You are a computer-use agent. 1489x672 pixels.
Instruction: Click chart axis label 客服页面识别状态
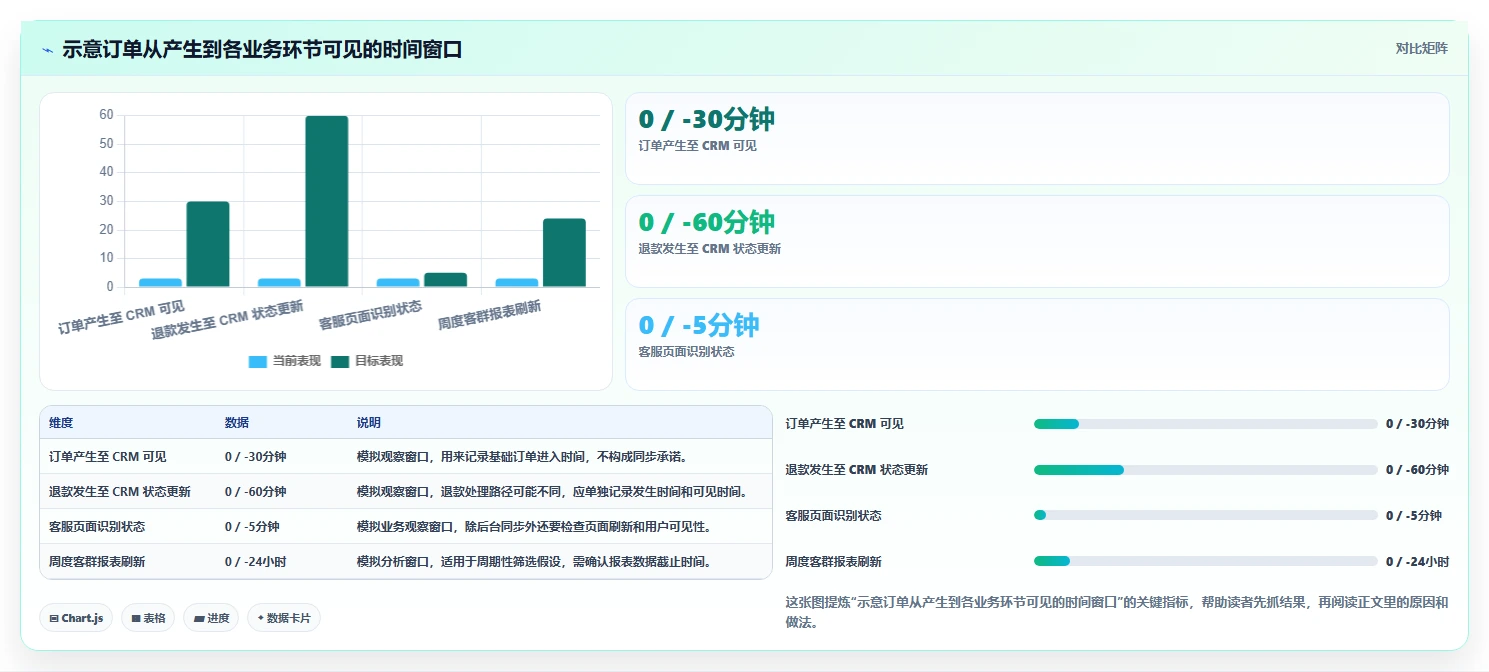point(370,314)
